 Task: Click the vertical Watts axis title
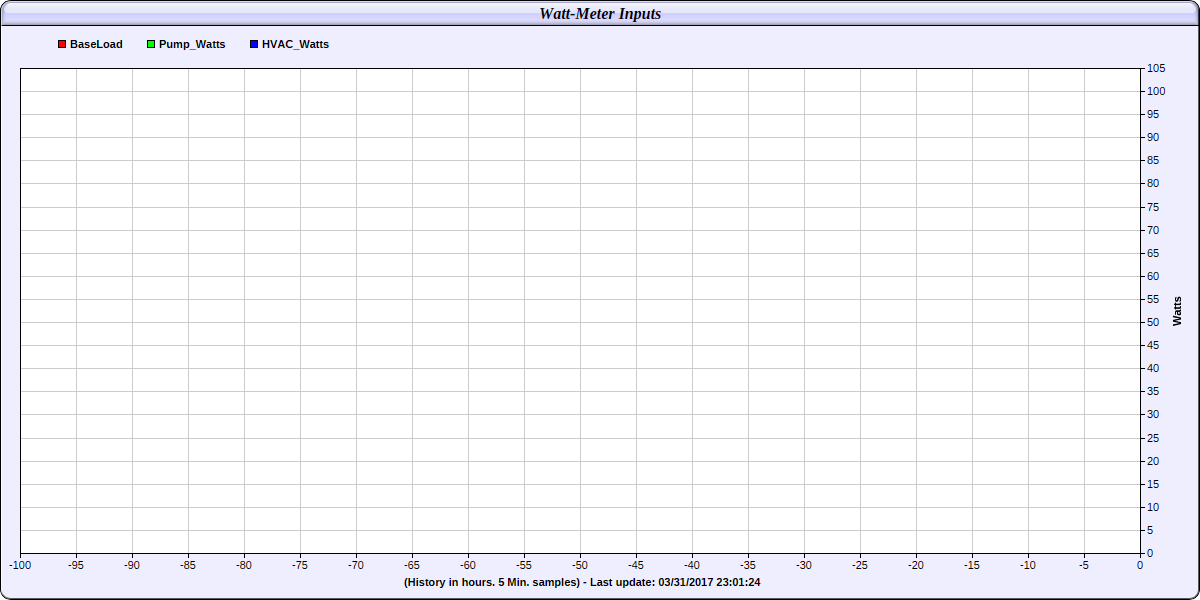click(x=1177, y=311)
